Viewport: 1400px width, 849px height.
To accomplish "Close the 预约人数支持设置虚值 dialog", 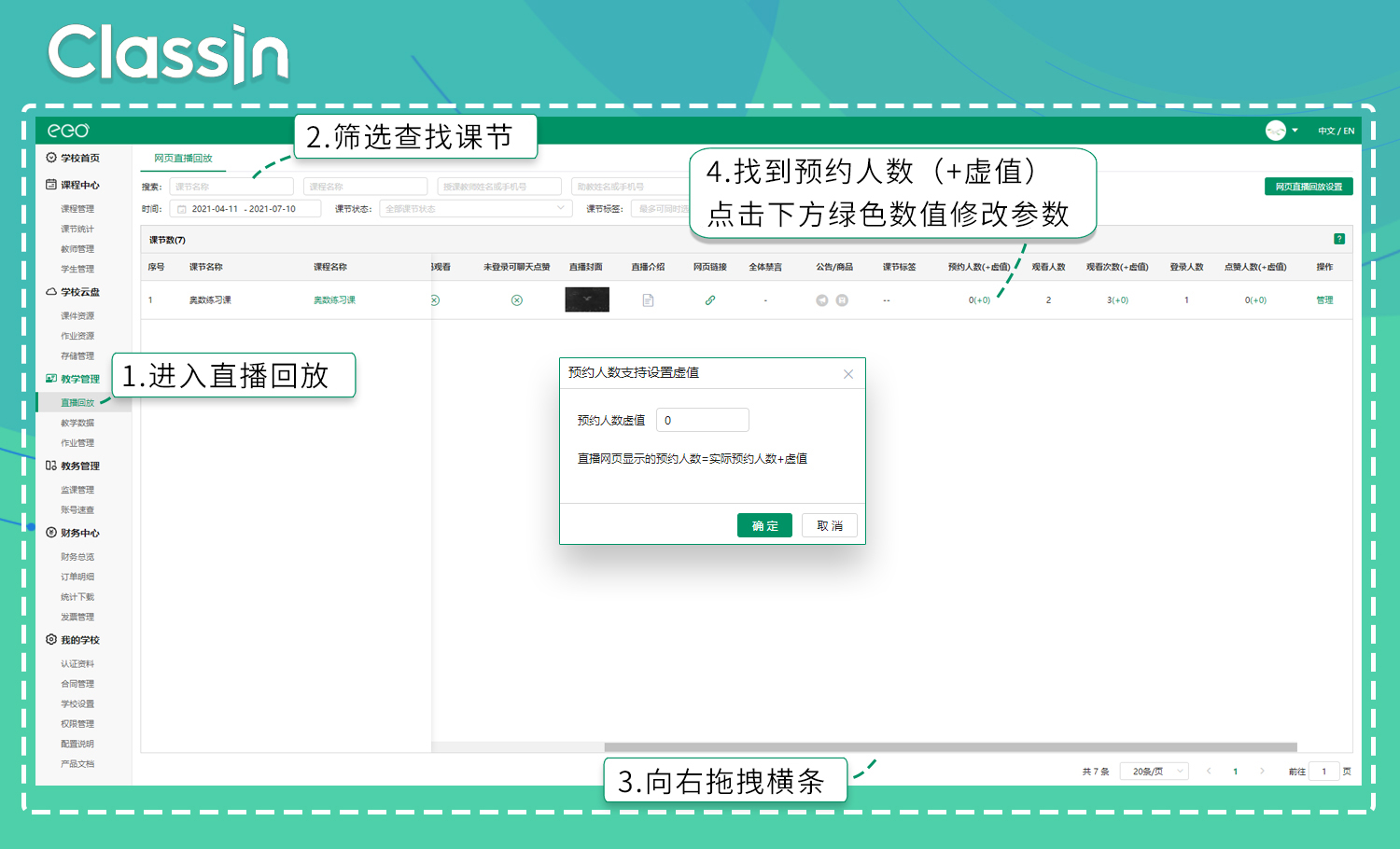I will [848, 374].
